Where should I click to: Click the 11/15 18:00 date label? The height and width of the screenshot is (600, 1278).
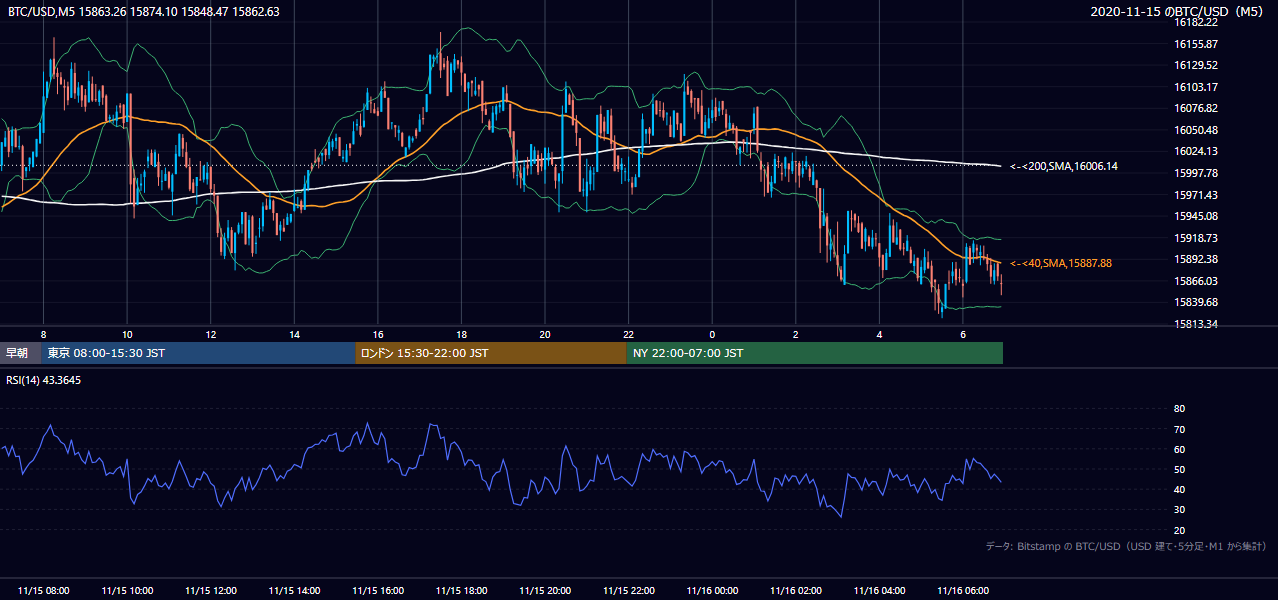click(x=461, y=591)
